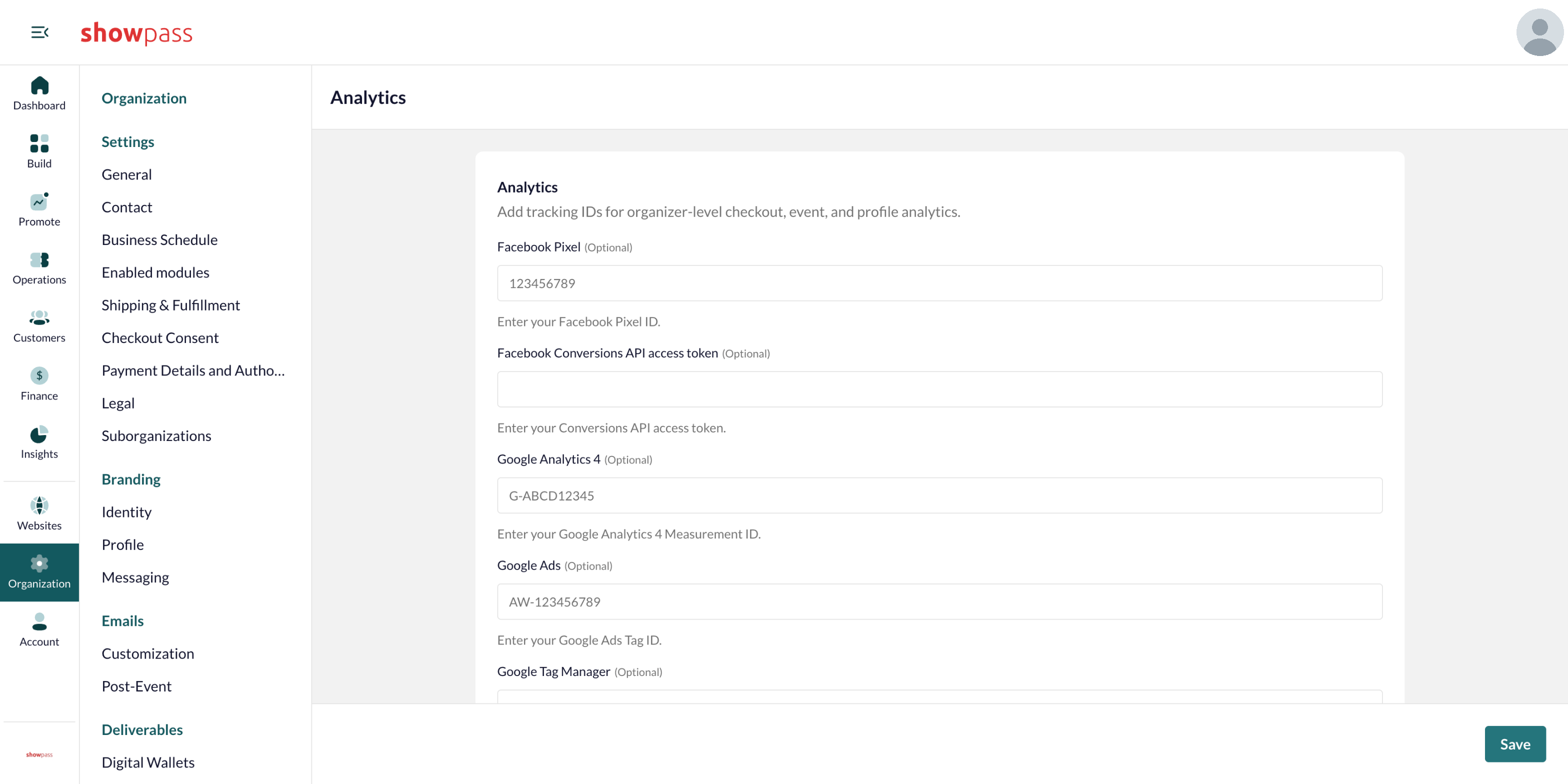Click the Branding section heading
Screen dimensions: 1568x784
click(131, 479)
